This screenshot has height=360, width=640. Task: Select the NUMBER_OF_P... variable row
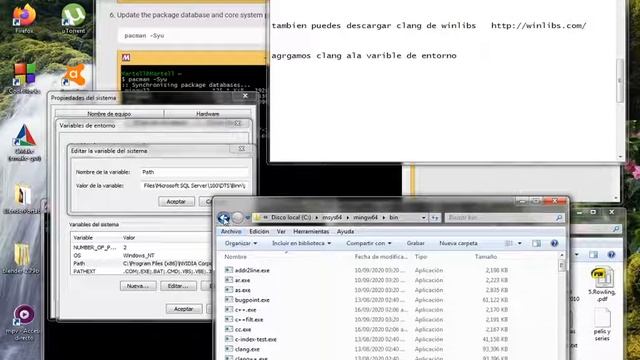142,247
